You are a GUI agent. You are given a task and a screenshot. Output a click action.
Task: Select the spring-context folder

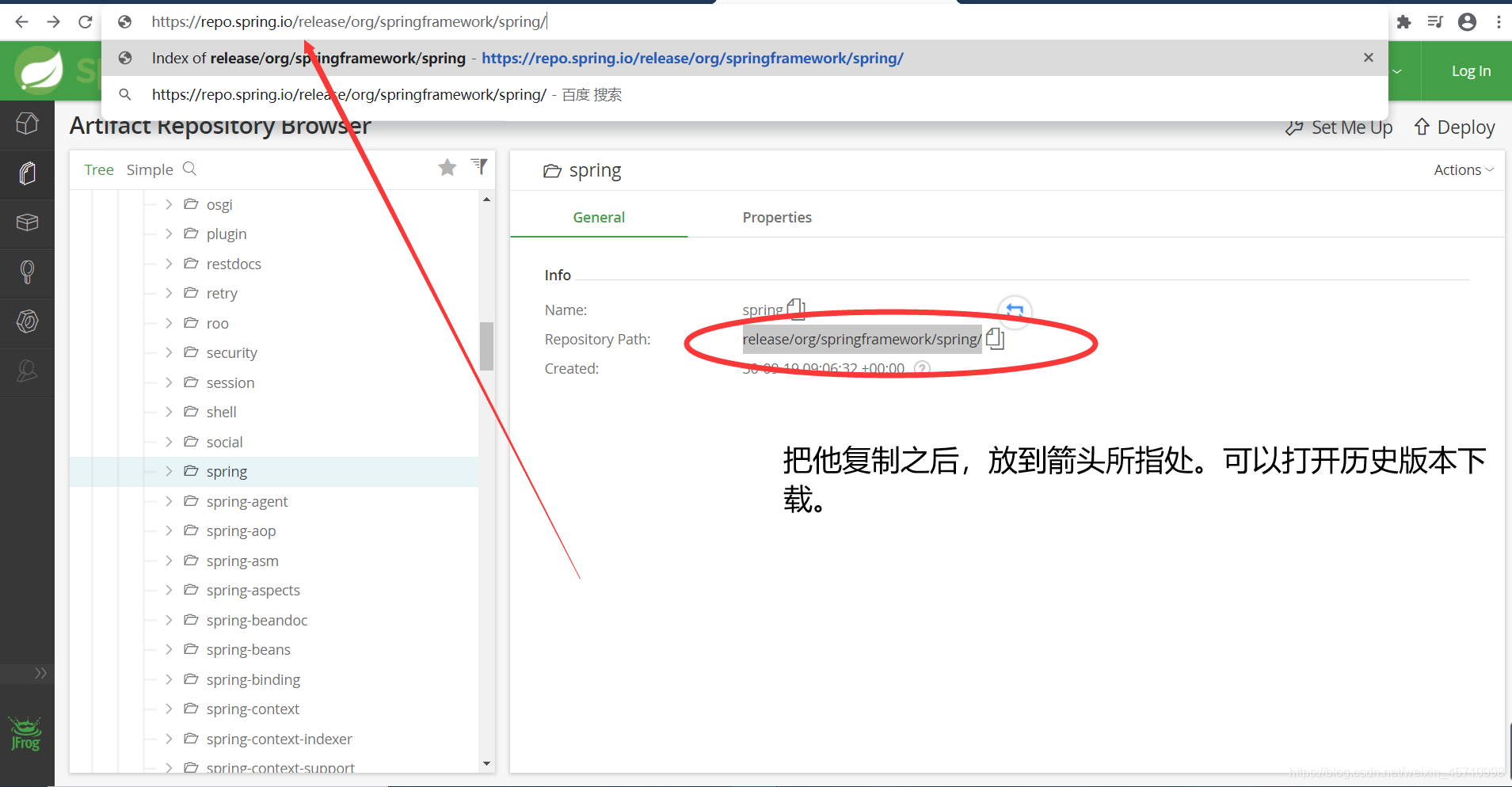pyautogui.click(x=253, y=709)
